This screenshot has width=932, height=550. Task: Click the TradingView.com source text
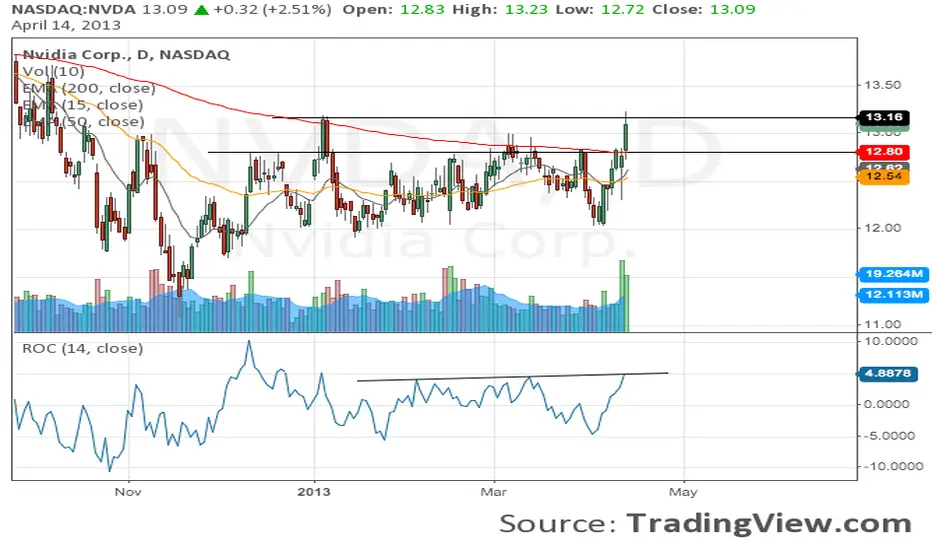(x=769, y=524)
